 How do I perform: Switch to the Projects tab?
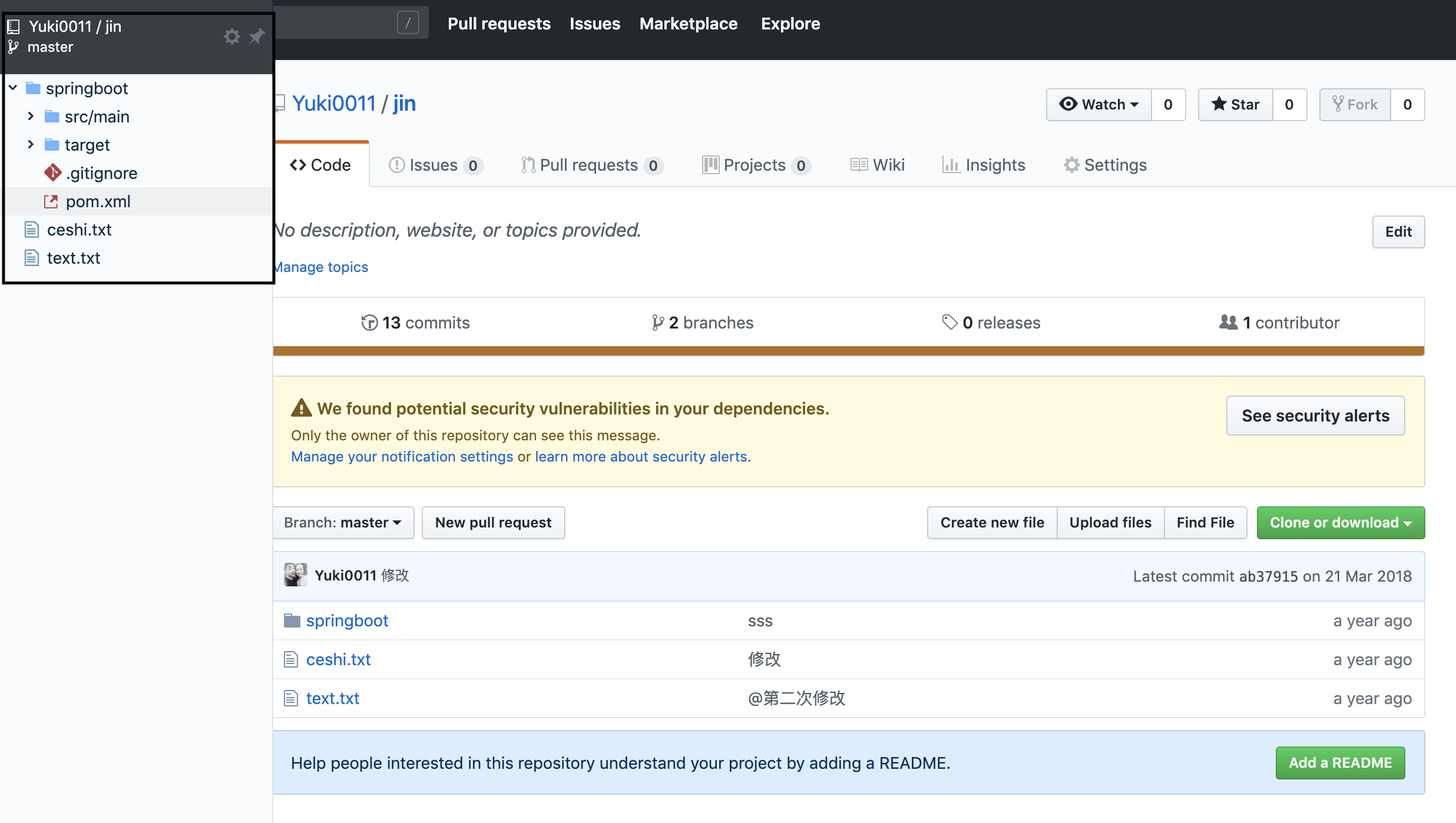756,165
